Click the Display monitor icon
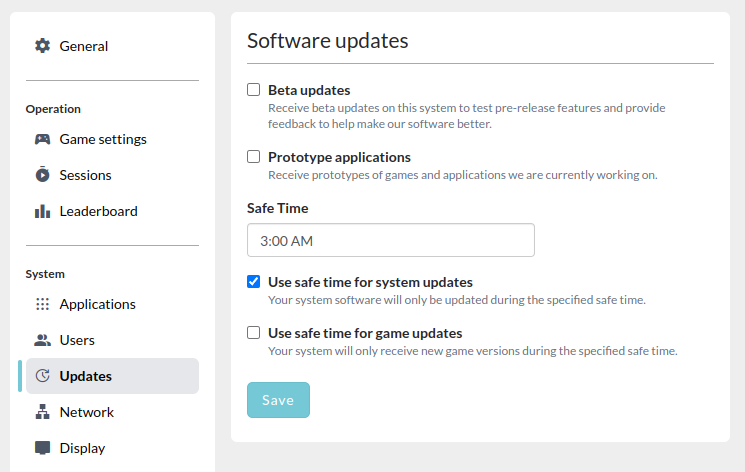 click(x=42, y=447)
